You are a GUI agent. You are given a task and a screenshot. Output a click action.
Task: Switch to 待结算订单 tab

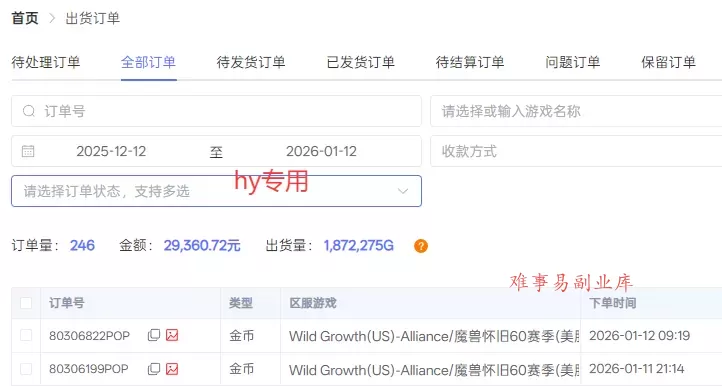pyautogui.click(x=470, y=62)
